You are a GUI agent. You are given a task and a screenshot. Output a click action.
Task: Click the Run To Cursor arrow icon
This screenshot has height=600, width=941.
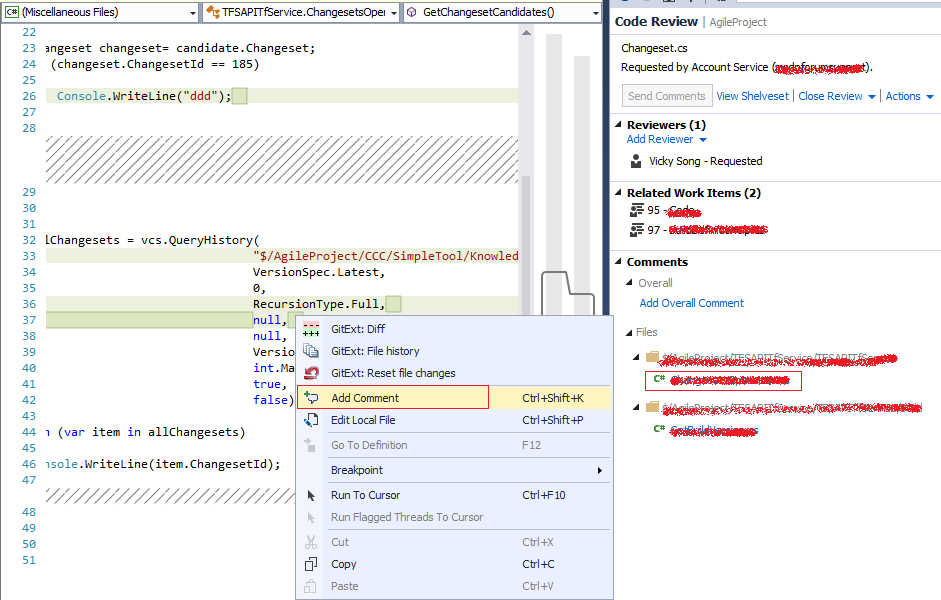pos(311,495)
